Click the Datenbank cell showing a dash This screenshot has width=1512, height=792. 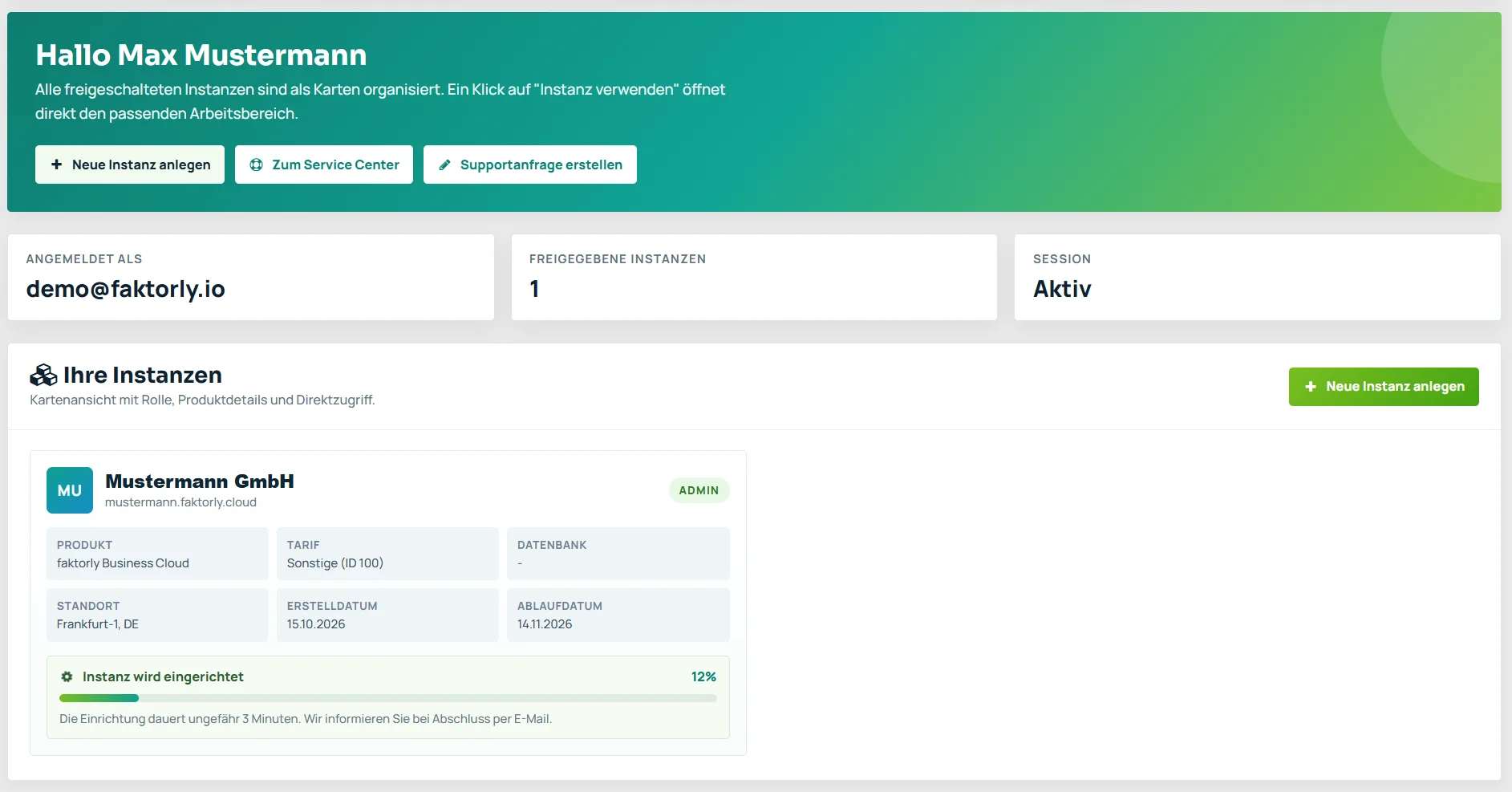coord(618,554)
